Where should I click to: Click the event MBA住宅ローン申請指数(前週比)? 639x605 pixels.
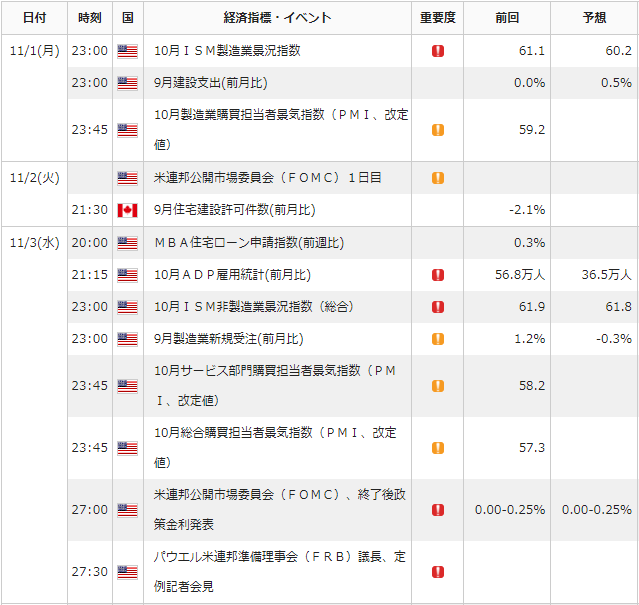(249, 243)
